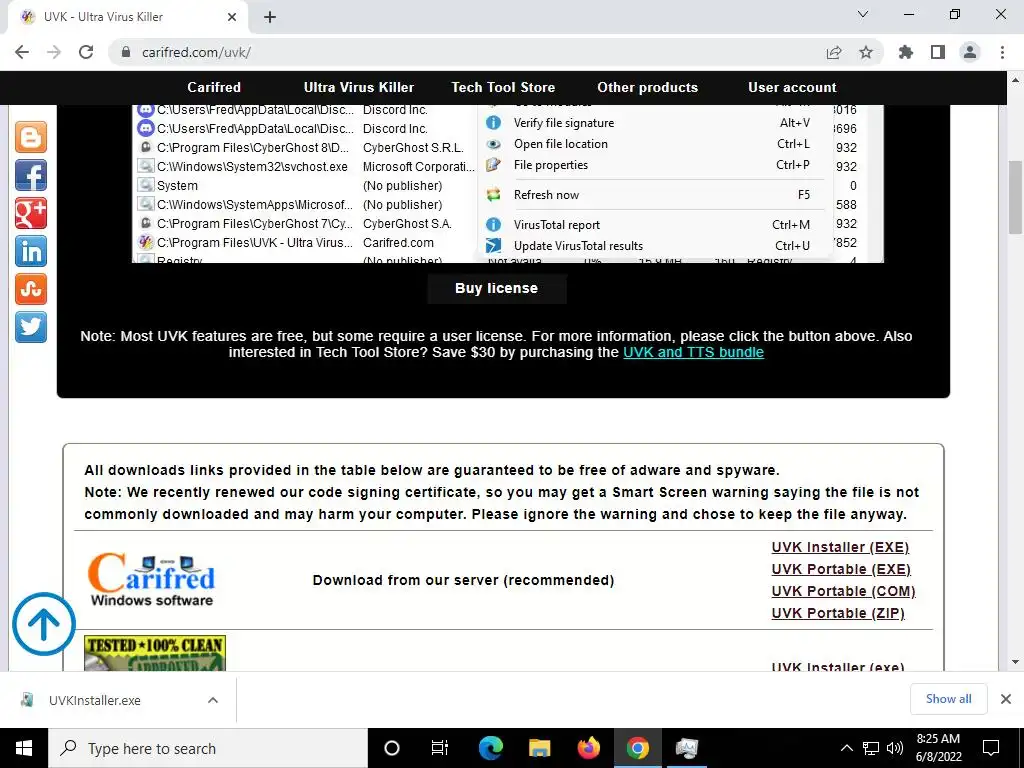
Task: Open Chrome side panel icon
Action: tap(938, 52)
